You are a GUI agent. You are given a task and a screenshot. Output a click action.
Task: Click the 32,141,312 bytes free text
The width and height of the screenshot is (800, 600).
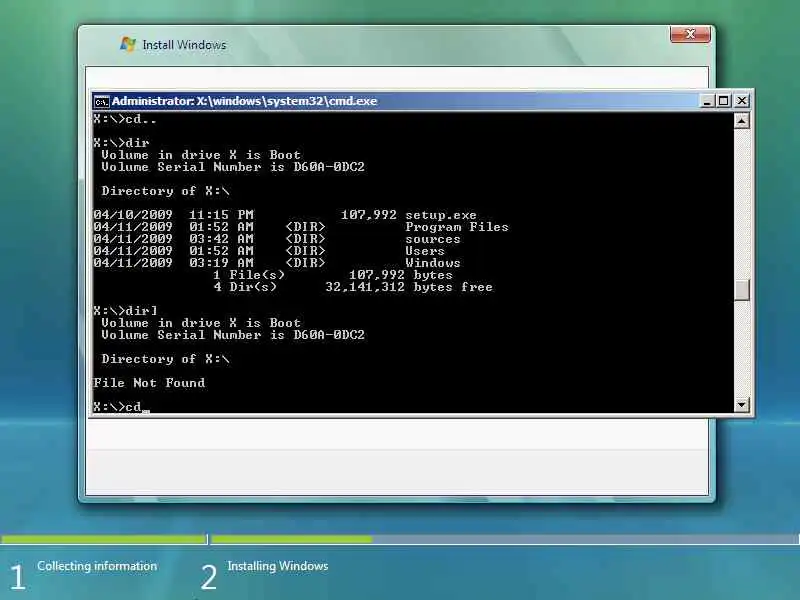click(409, 287)
